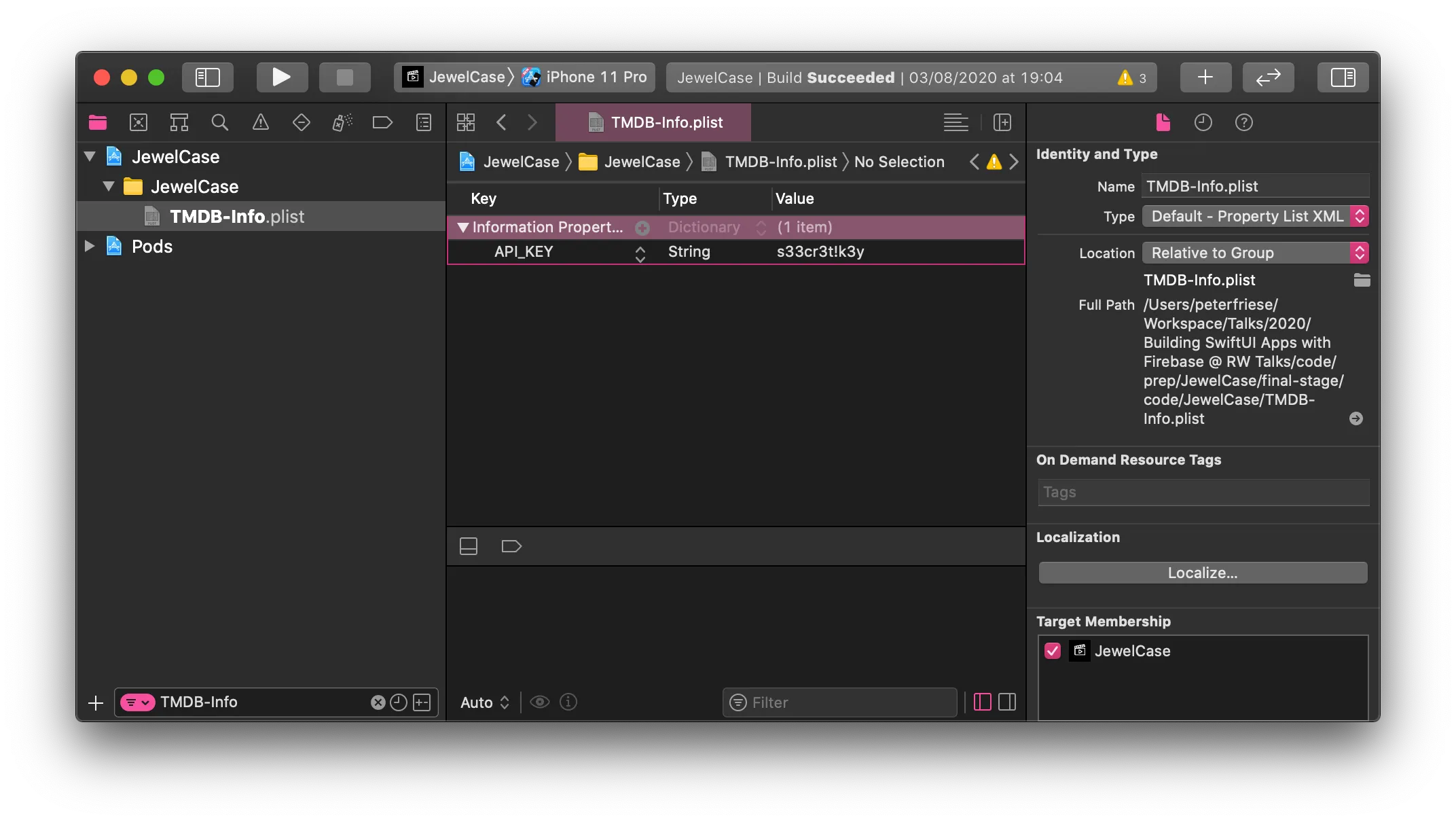
Task: Select the TMDB-Info.plist editor tab
Action: coord(653,122)
